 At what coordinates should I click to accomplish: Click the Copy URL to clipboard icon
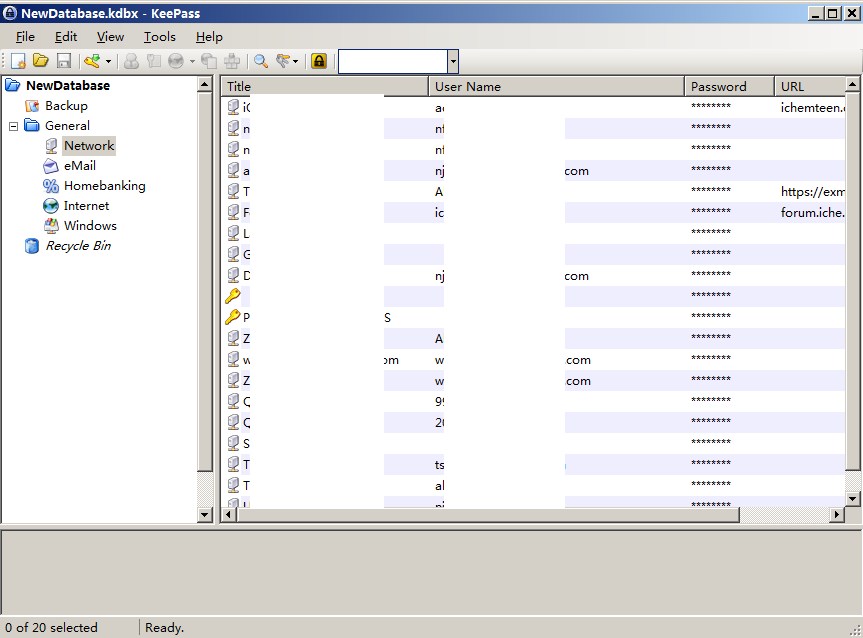(x=209, y=61)
